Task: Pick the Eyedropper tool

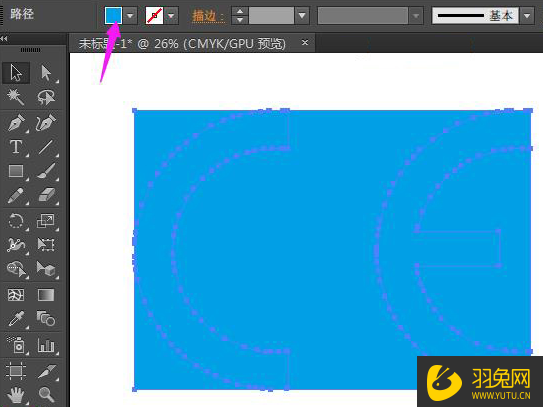Action: [x=16, y=319]
